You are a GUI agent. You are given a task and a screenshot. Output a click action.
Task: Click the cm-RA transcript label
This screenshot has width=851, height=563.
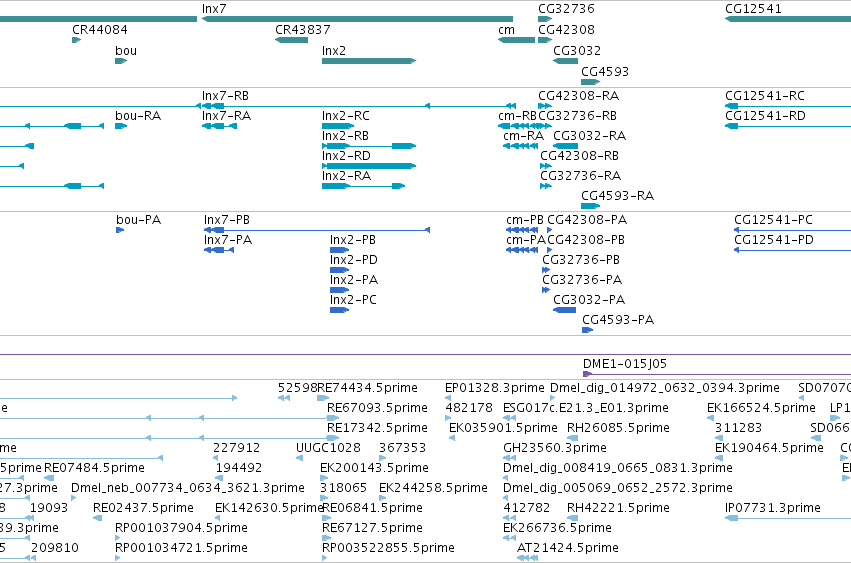point(523,136)
